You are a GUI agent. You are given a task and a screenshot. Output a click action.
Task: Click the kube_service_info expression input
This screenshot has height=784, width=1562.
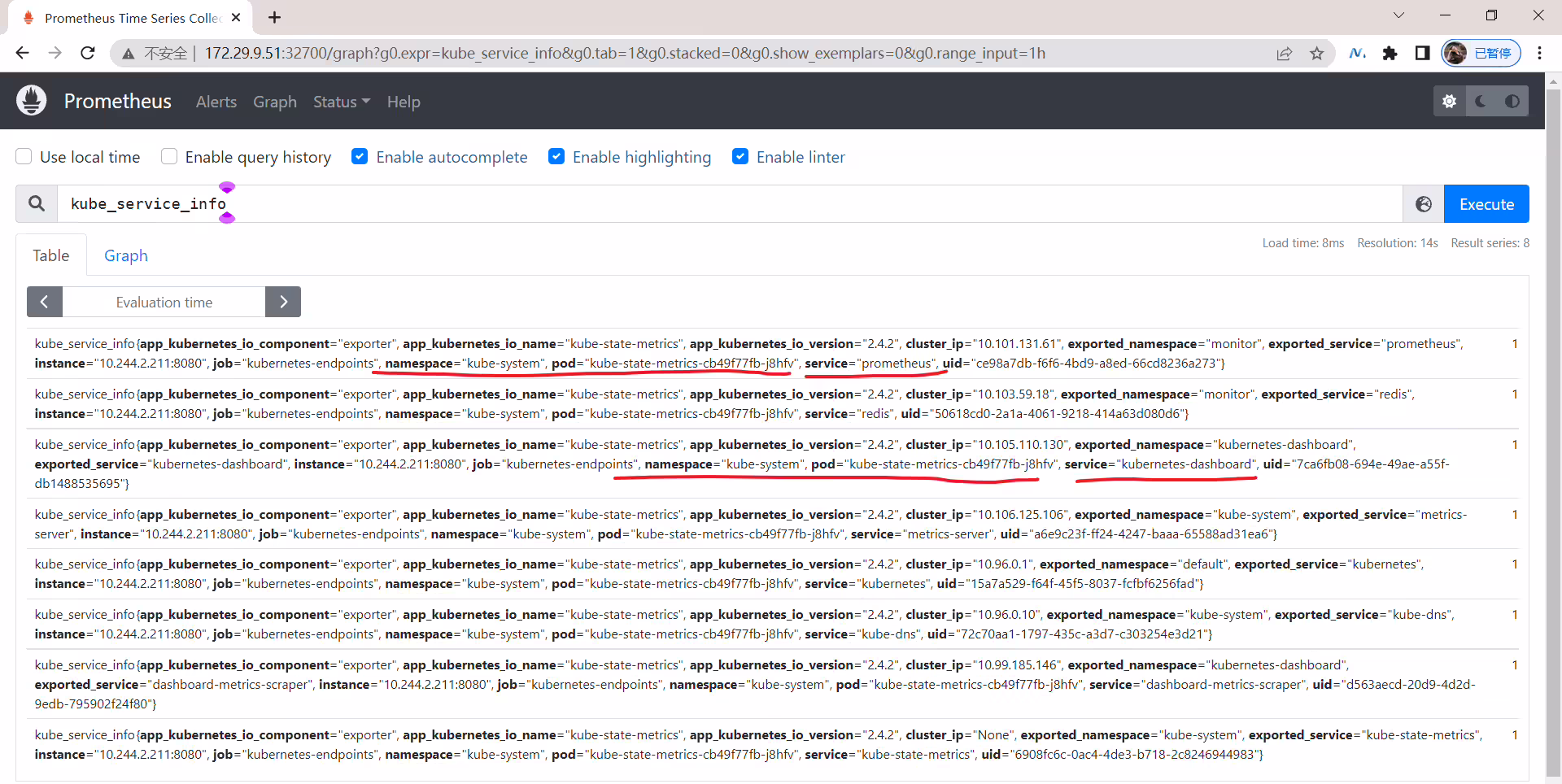[730, 204]
